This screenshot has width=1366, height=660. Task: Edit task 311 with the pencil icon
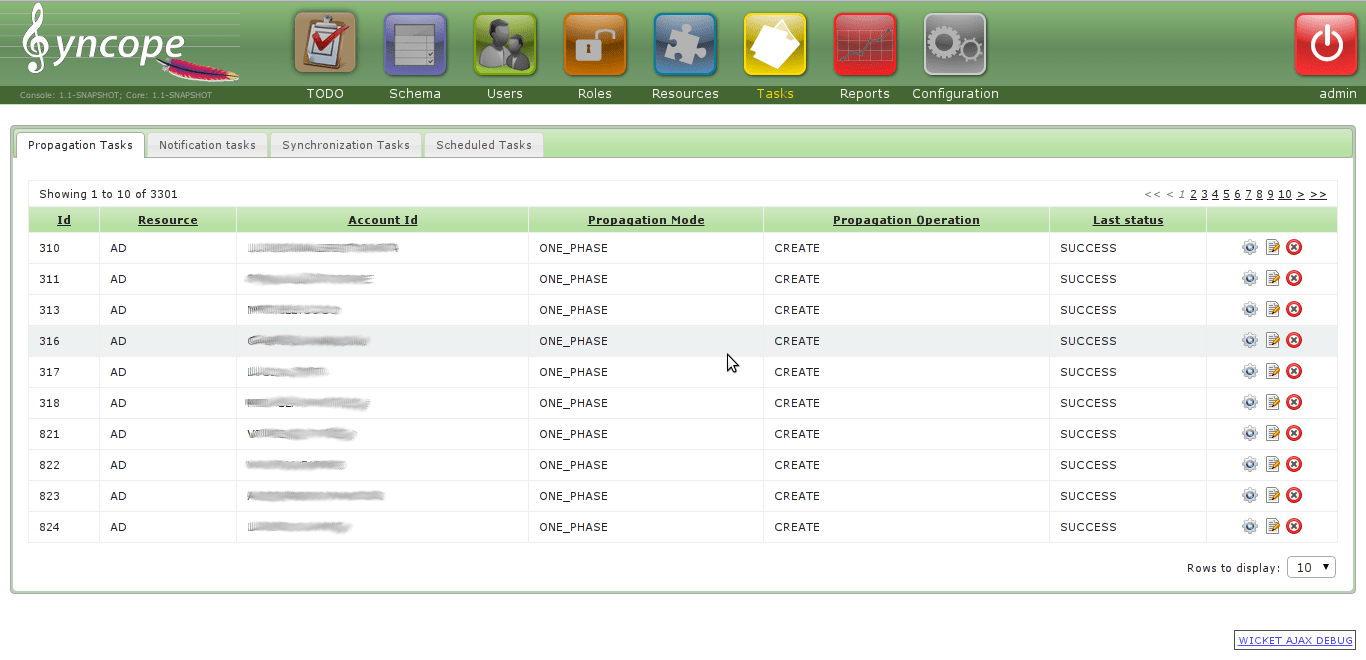coord(1272,278)
